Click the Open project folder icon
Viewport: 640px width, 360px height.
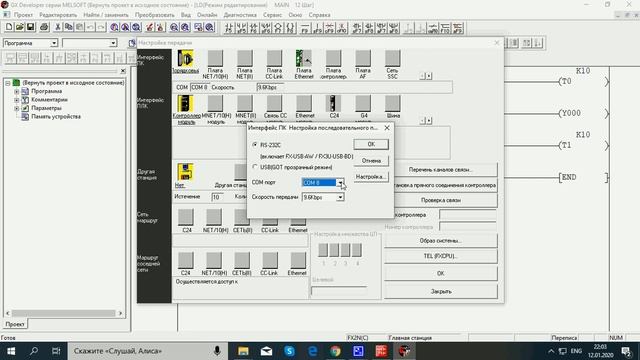(x=19, y=27)
